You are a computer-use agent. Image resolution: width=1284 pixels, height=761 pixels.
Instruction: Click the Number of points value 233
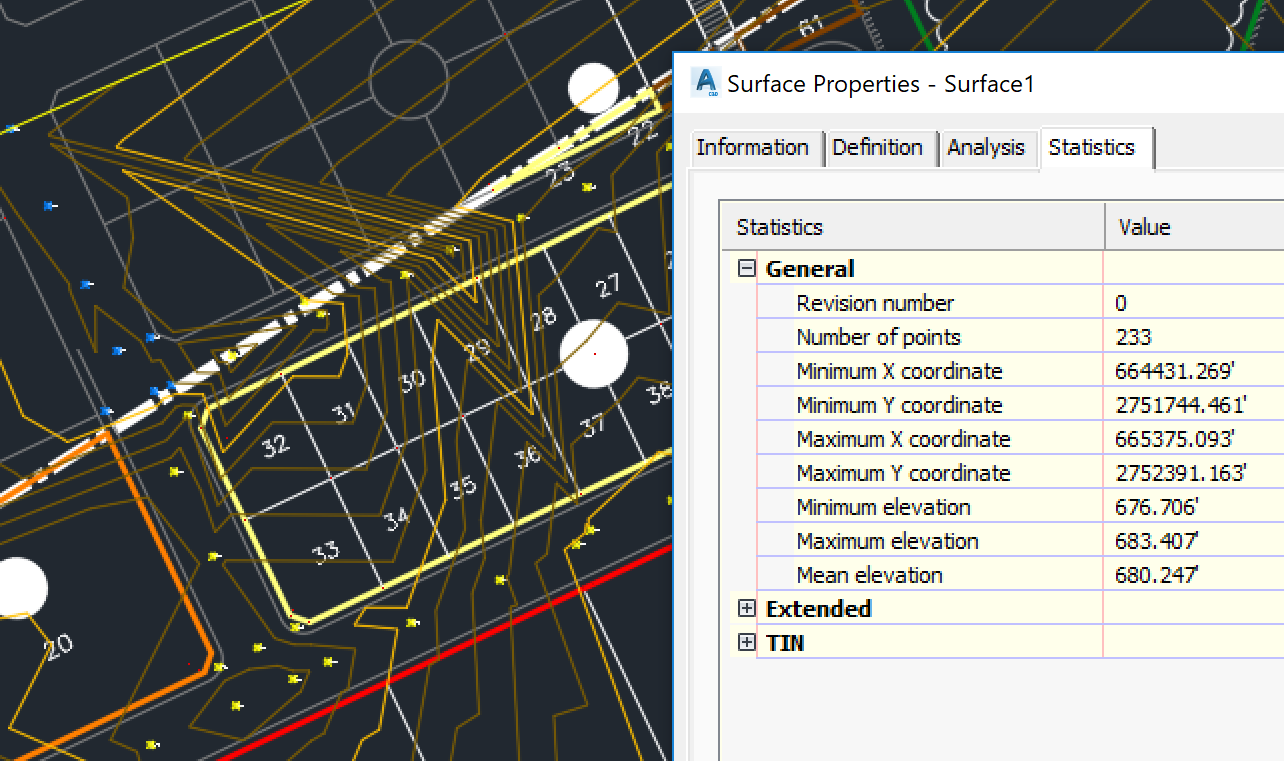1130,337
